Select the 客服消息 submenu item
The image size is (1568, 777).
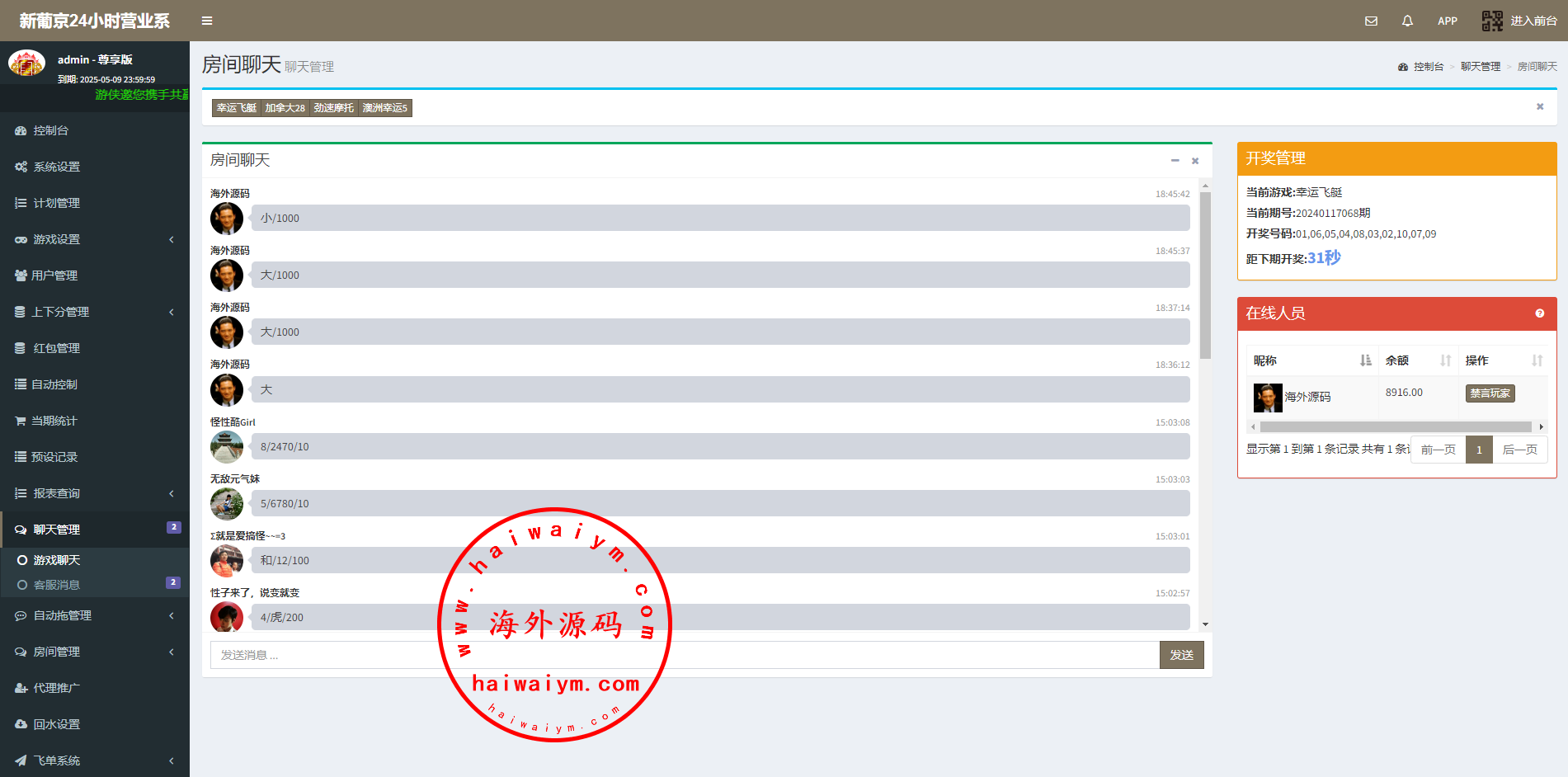[x=56, y=585]
